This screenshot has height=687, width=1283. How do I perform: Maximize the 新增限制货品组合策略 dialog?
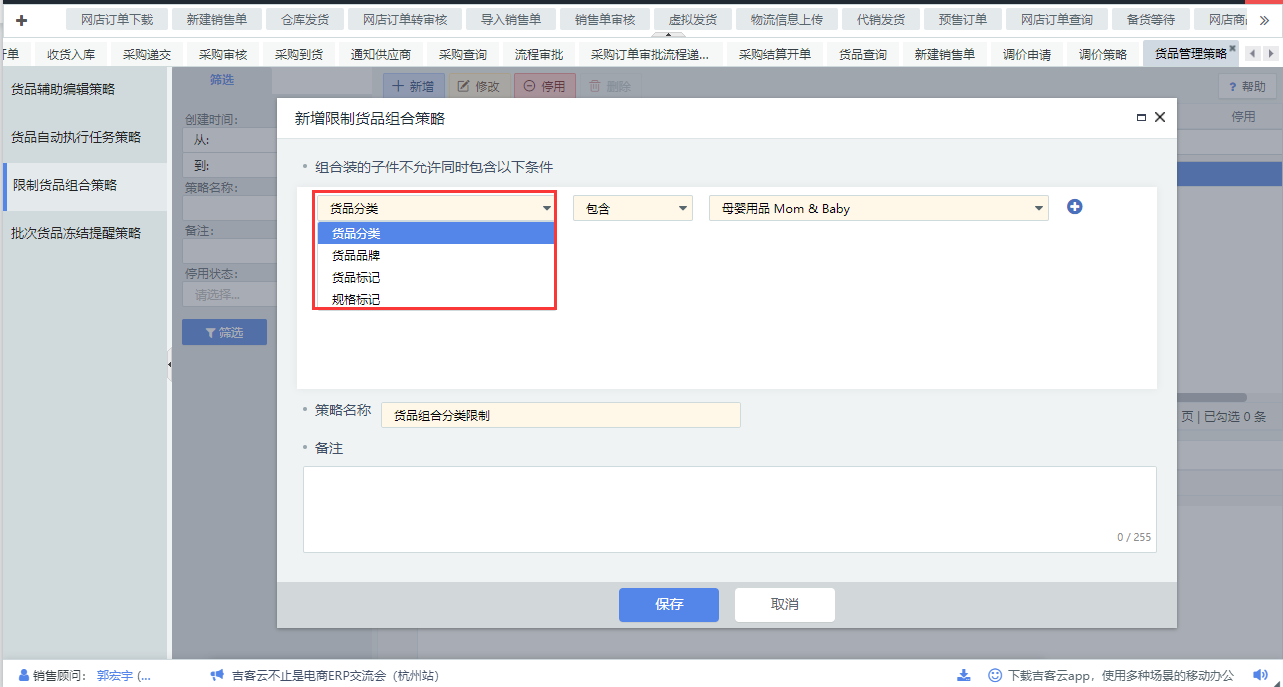(x=1141, y=118)
